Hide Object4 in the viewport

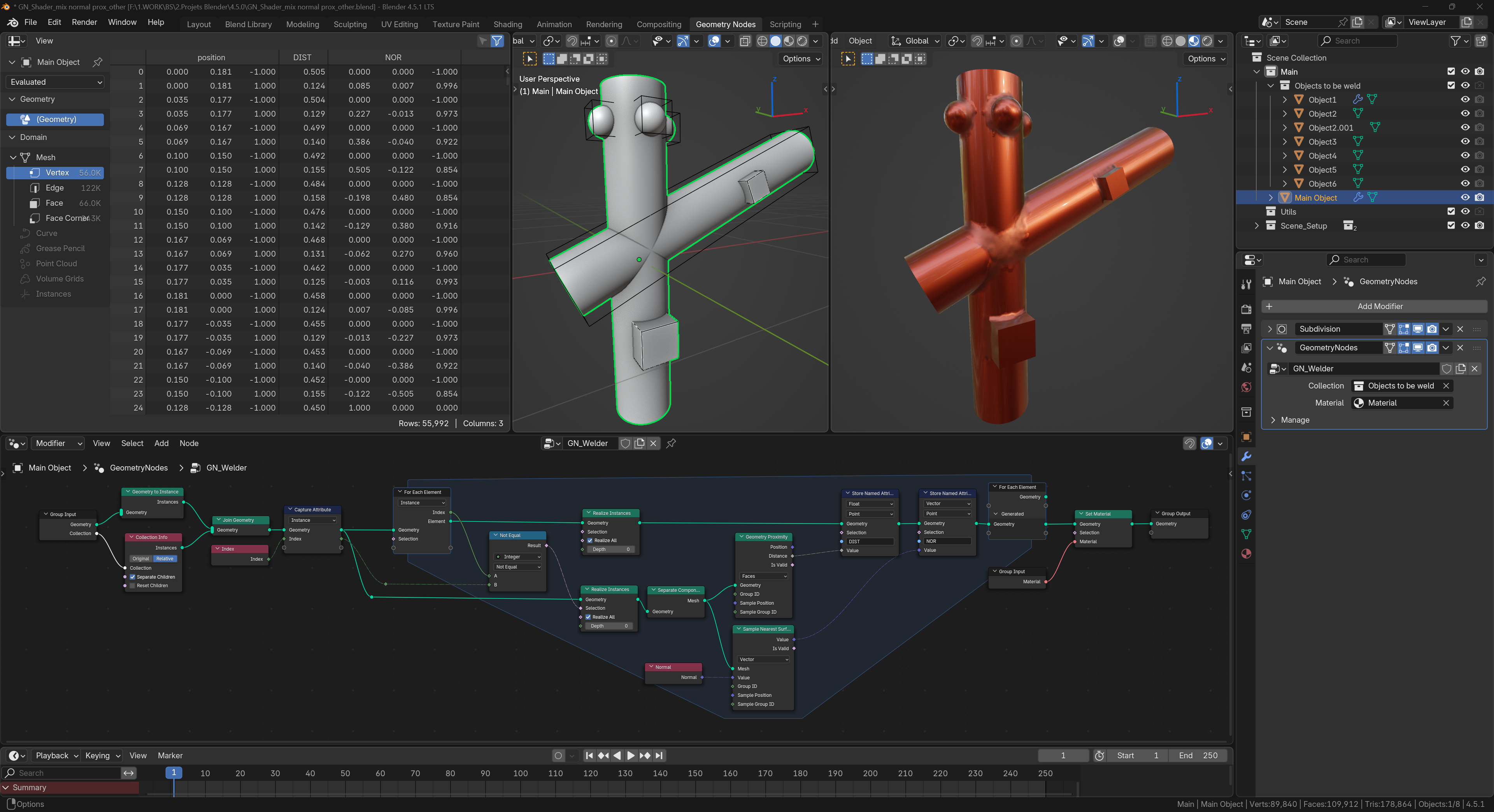pos(1465,155)
